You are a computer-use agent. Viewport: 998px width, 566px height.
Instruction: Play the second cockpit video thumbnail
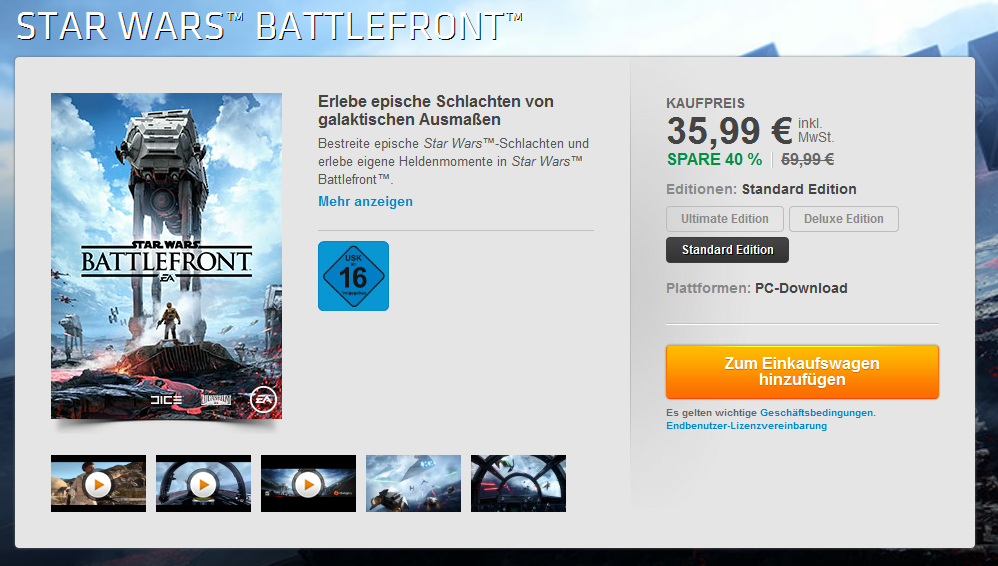click(204, 483)
